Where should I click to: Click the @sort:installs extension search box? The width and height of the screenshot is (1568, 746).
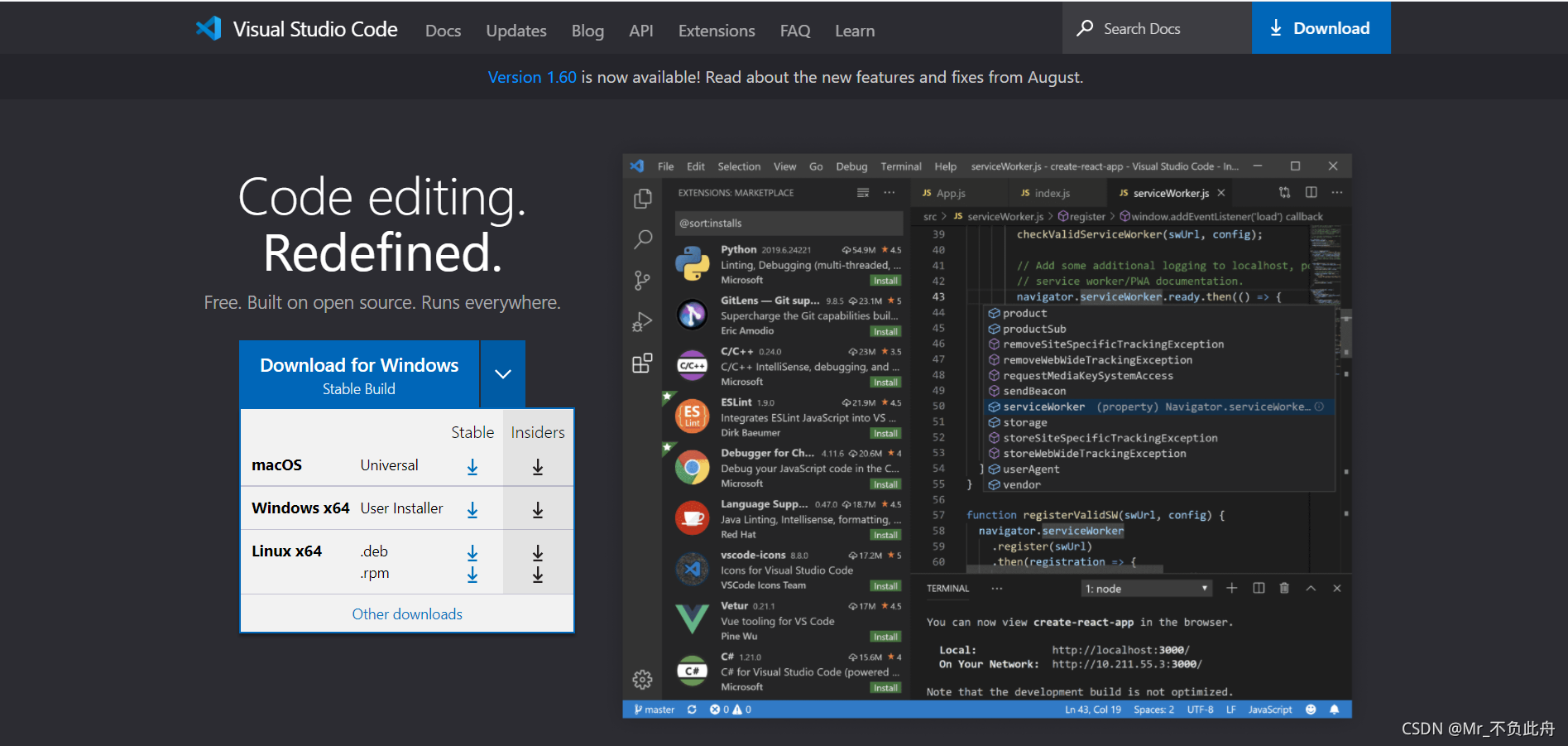click(789, 223)
